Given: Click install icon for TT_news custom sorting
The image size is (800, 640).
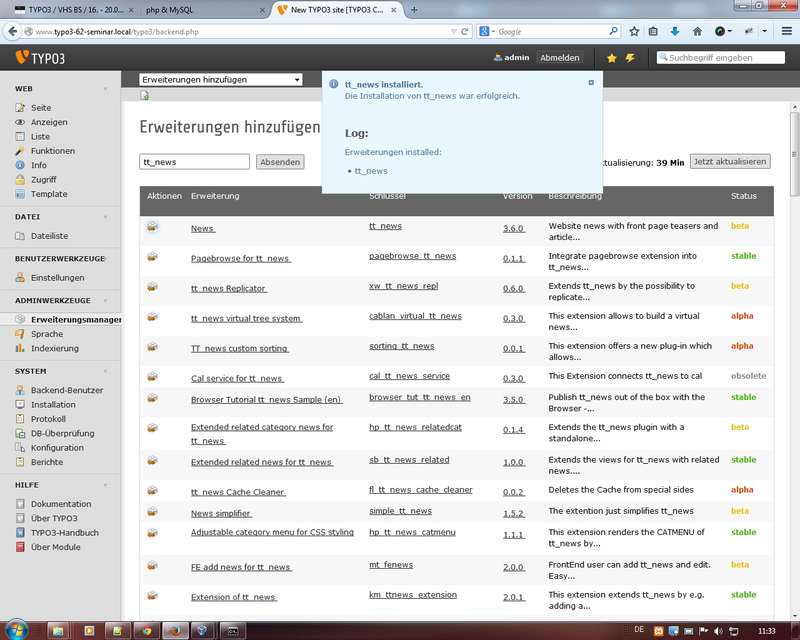Looking at the screenshot, I should tap(152, 347).
